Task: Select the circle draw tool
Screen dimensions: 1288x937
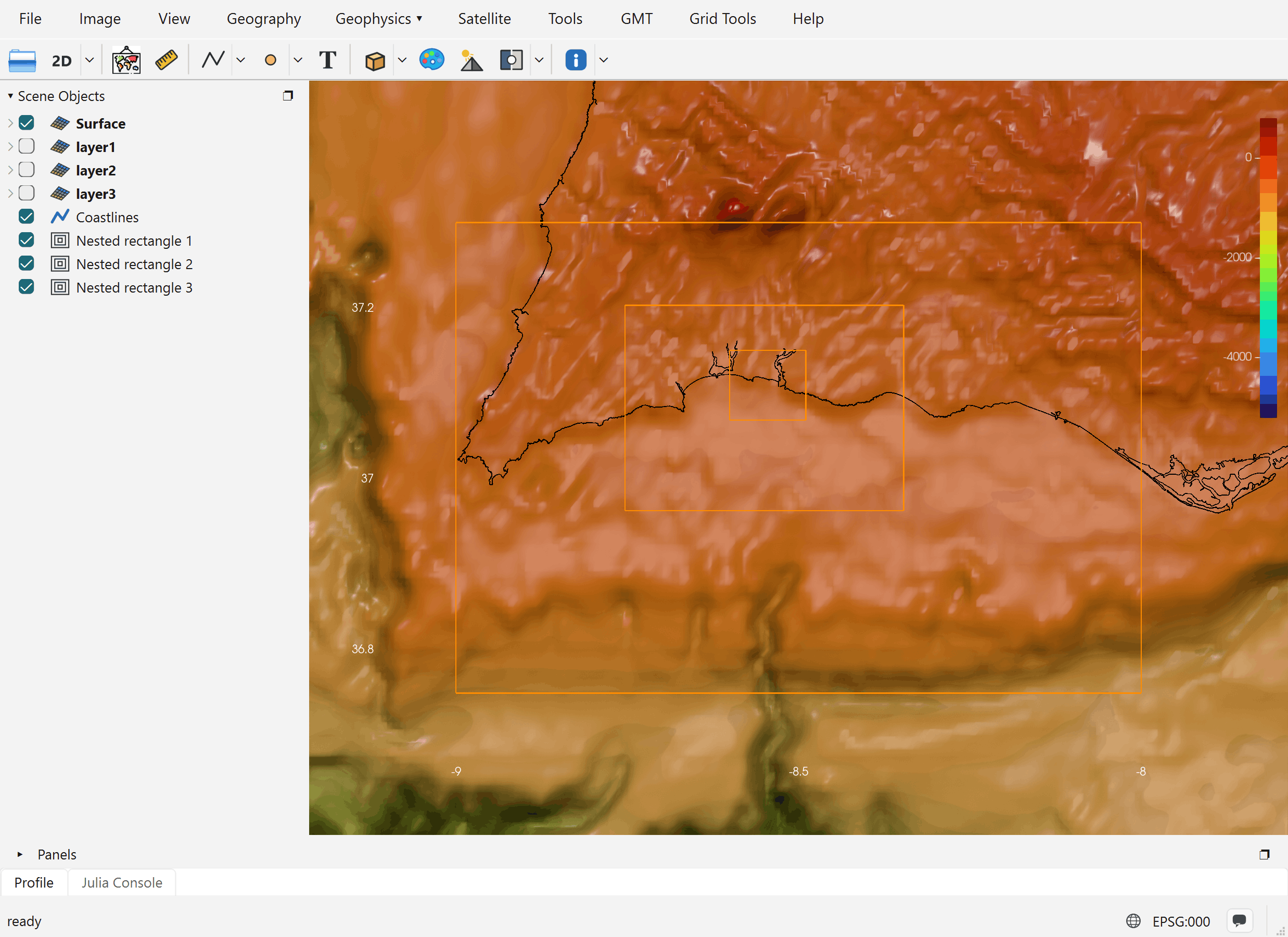Action: (270, 60)
